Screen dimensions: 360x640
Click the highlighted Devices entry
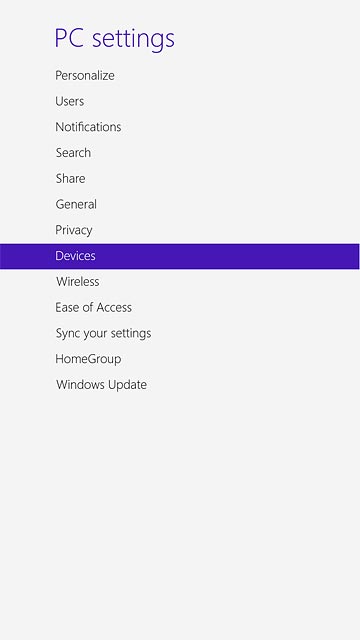point(76,256)
